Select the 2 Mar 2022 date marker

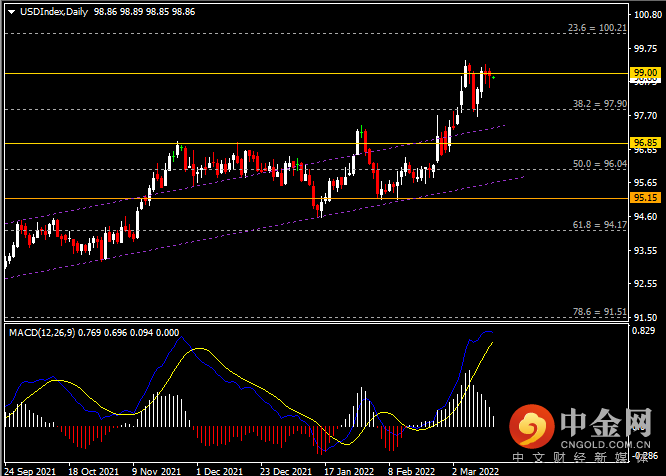coord(475,471)
